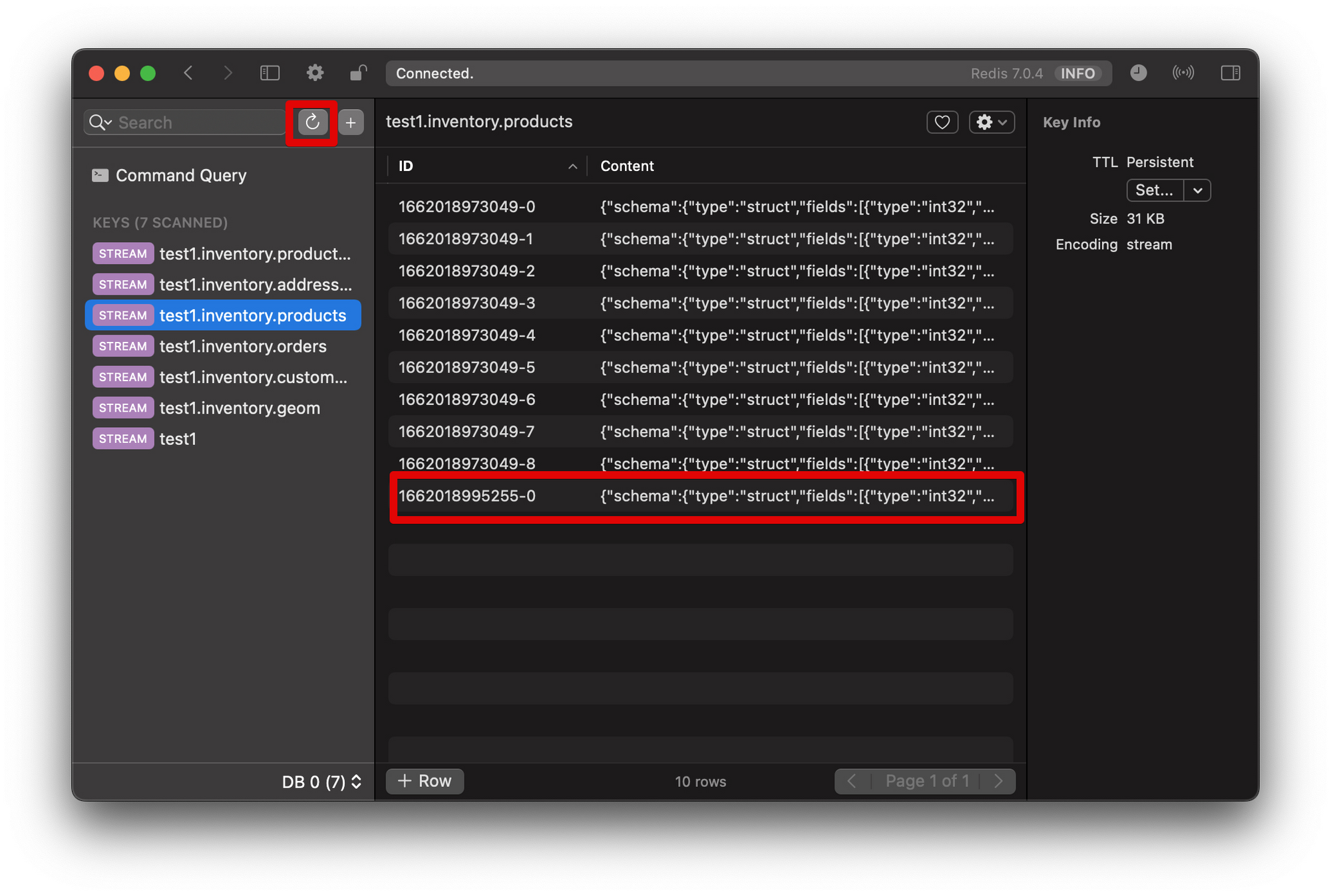
Task: Open the DB 0 (7) database selector
Action: pyautogui.click(x=321, y=782)
